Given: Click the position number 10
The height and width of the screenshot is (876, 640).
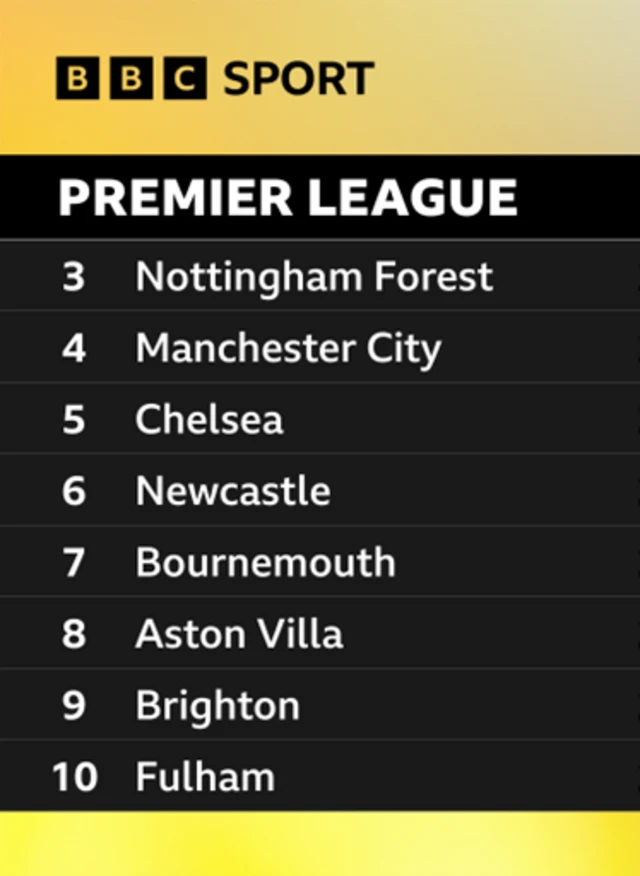Looking at the screenshot, I should click(75, 777).
